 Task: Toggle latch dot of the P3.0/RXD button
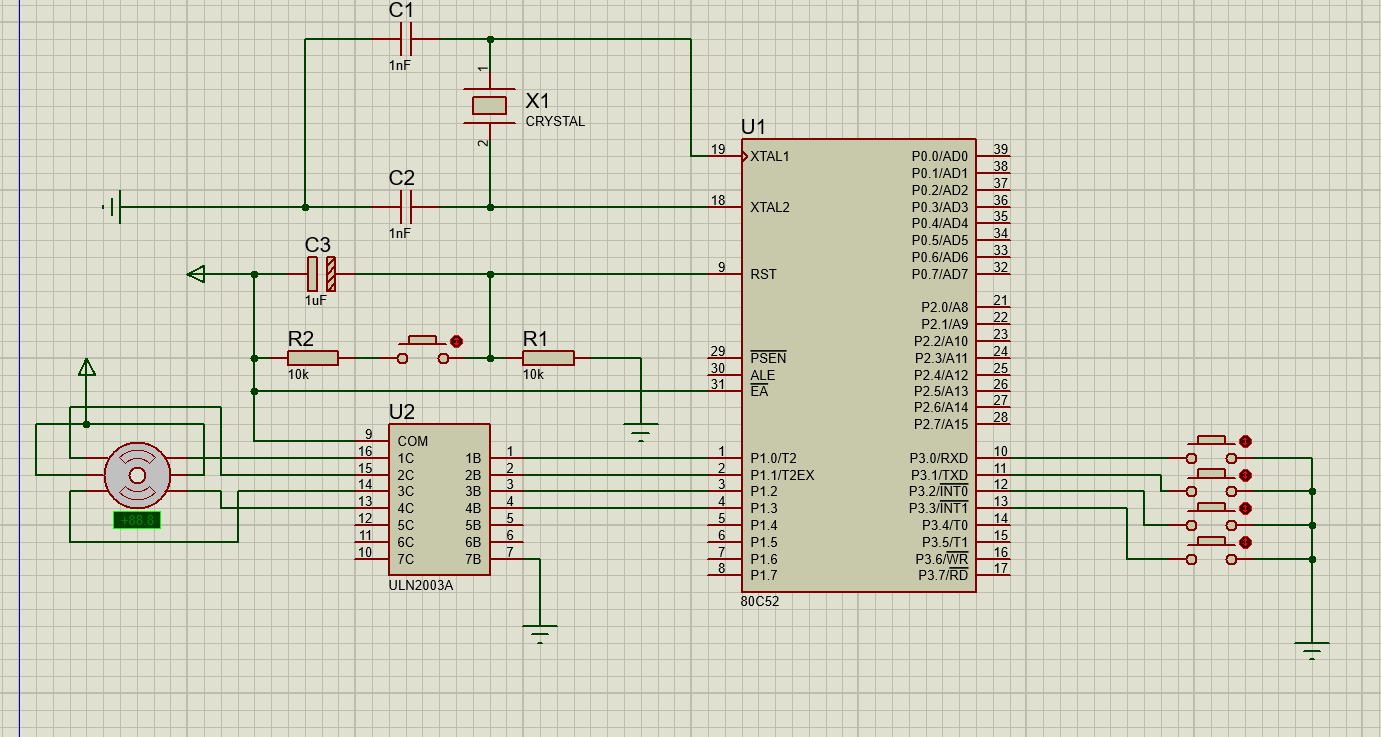coord(1245,441)
